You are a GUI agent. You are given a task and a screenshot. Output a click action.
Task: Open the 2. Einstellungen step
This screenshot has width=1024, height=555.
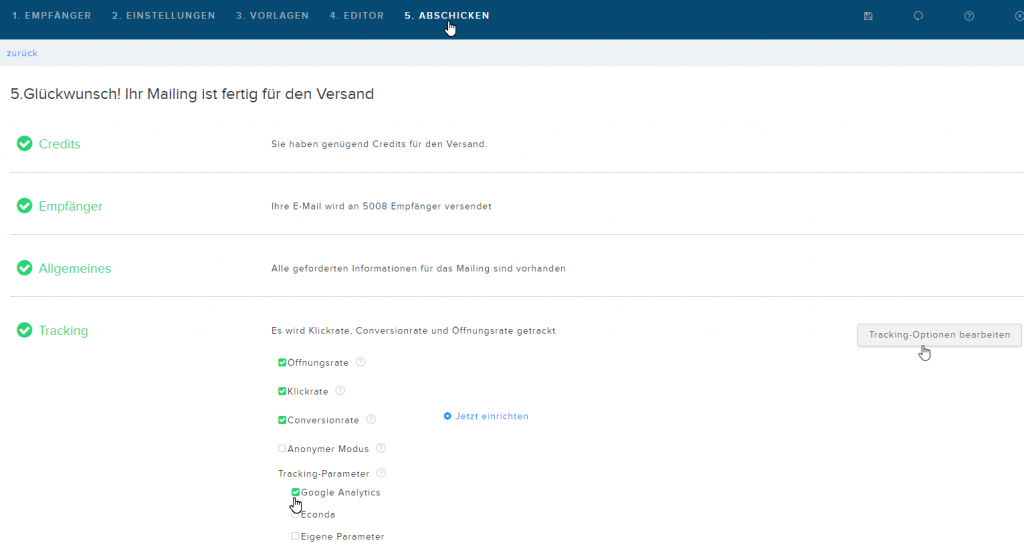tap(163, 16)
